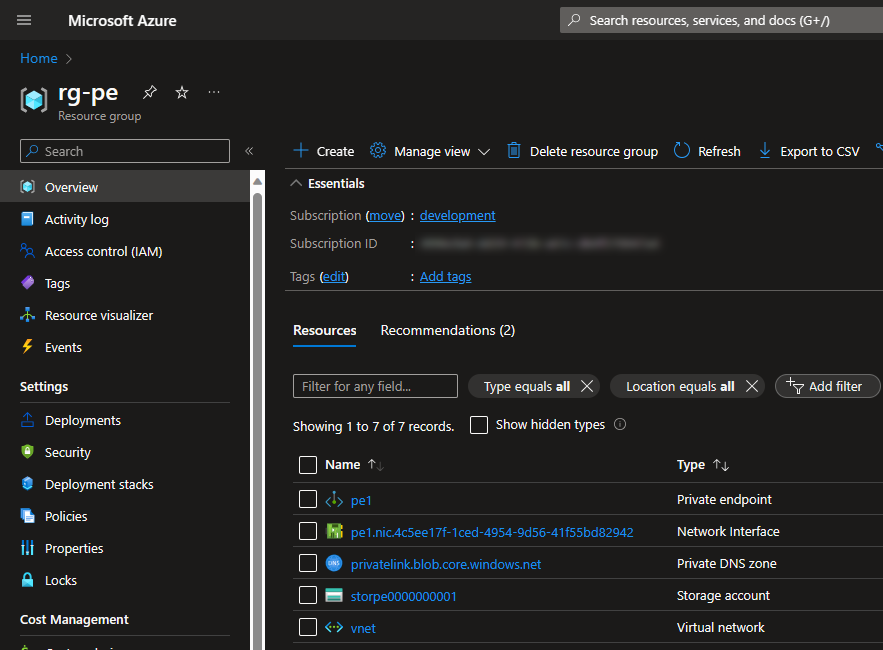Check the pe1 row checkbox

(x=307, y=499)
